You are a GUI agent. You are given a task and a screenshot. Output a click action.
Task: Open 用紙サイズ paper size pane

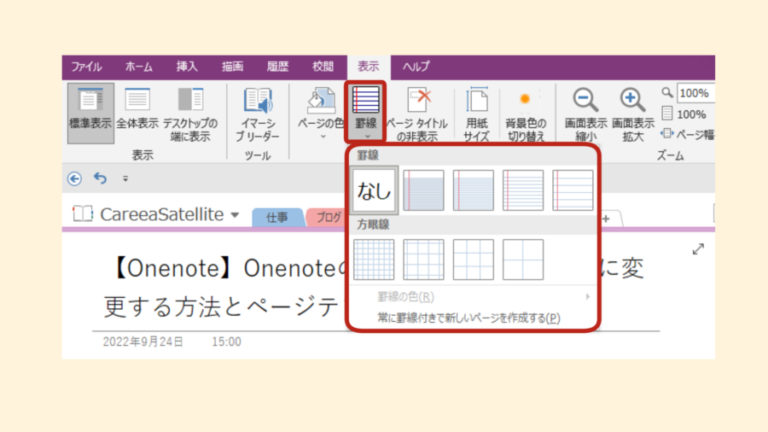(x=477, y=114)
